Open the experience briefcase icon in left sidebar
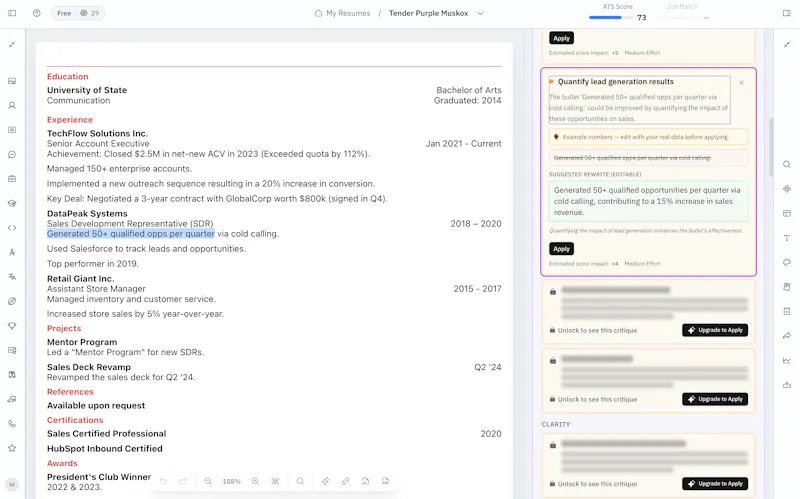800x499 pixels. point(12,179)
